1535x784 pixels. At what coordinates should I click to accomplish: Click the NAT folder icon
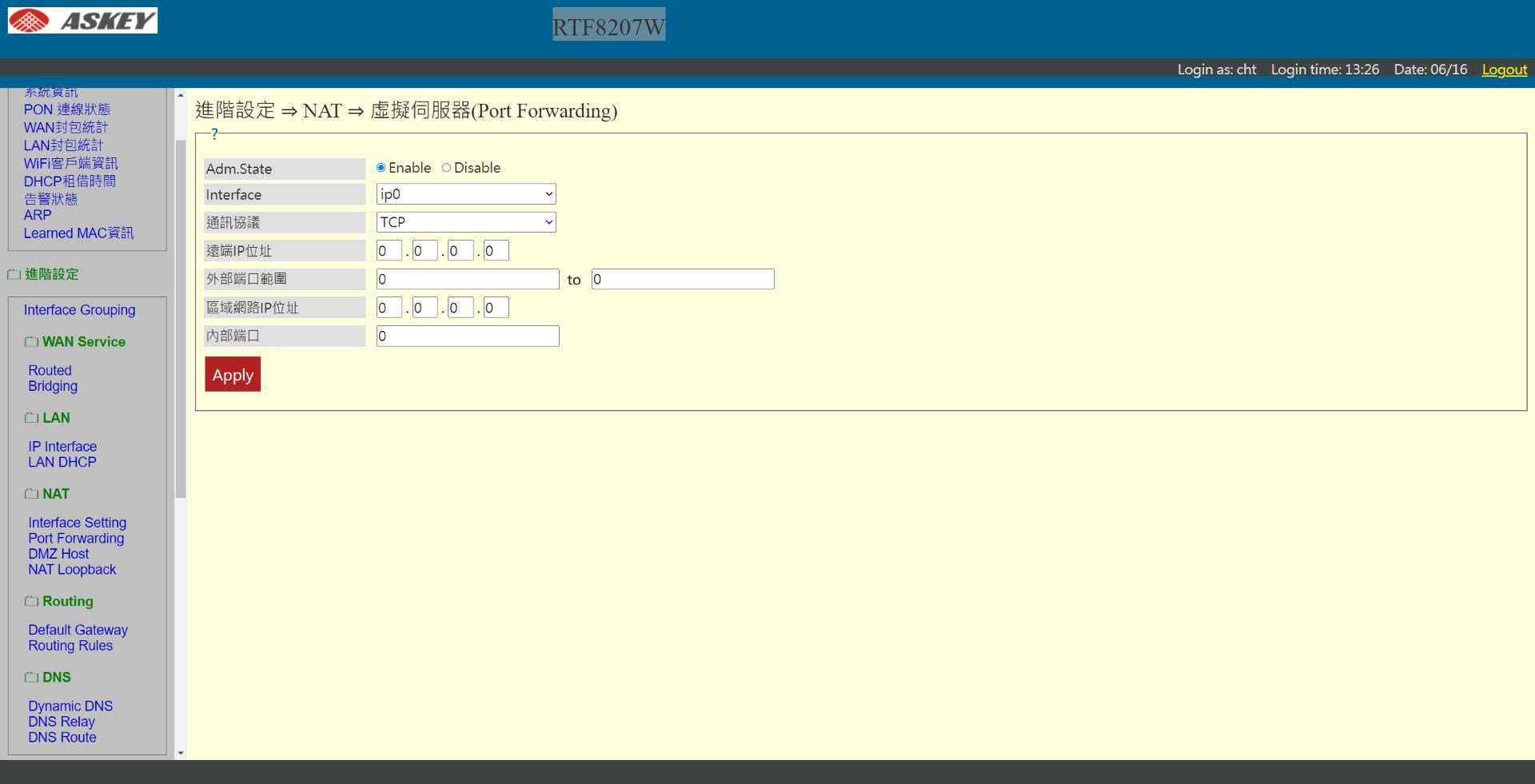tap(31, 494)
